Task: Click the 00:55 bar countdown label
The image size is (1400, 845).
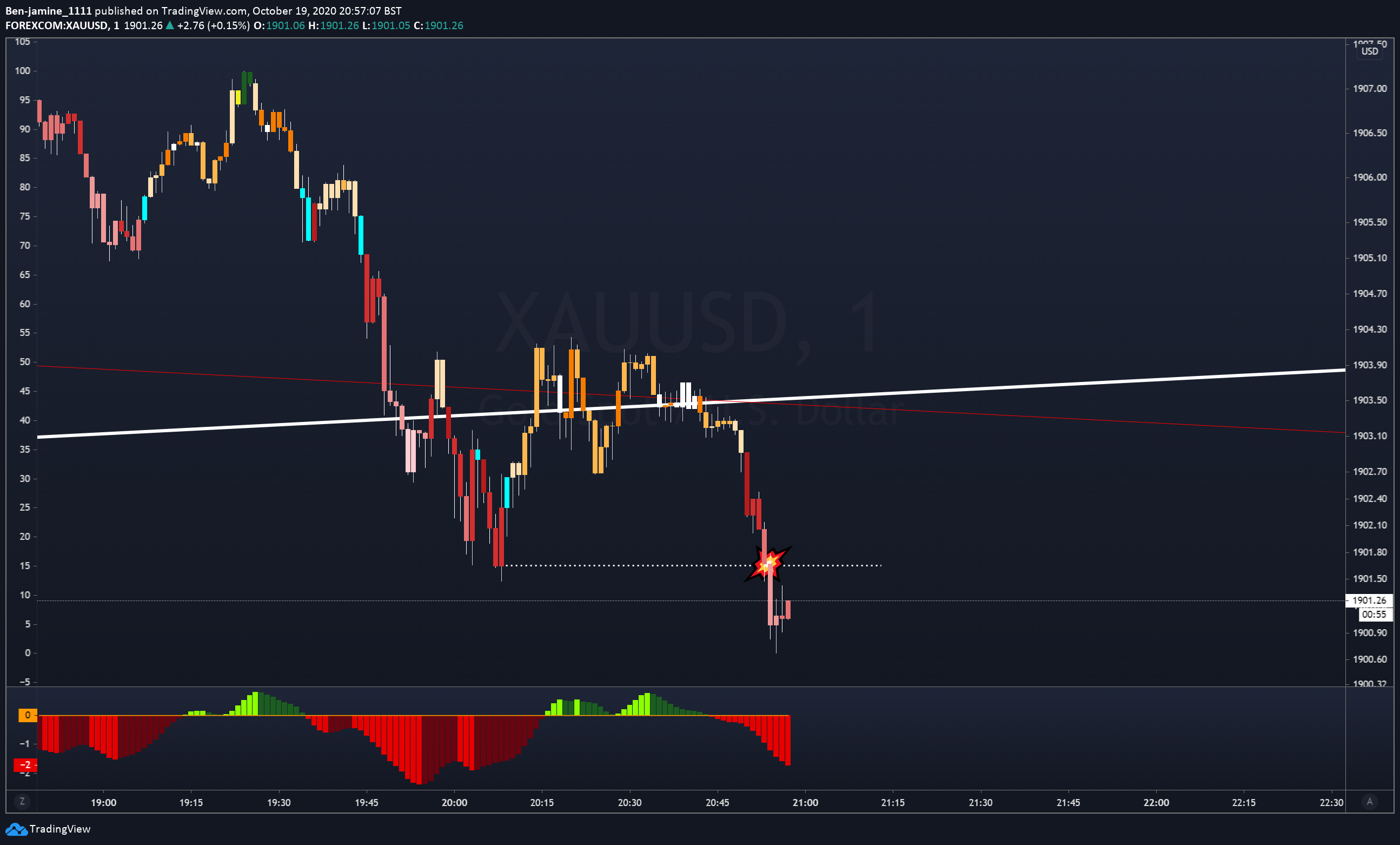Action: click(1375, 615)
